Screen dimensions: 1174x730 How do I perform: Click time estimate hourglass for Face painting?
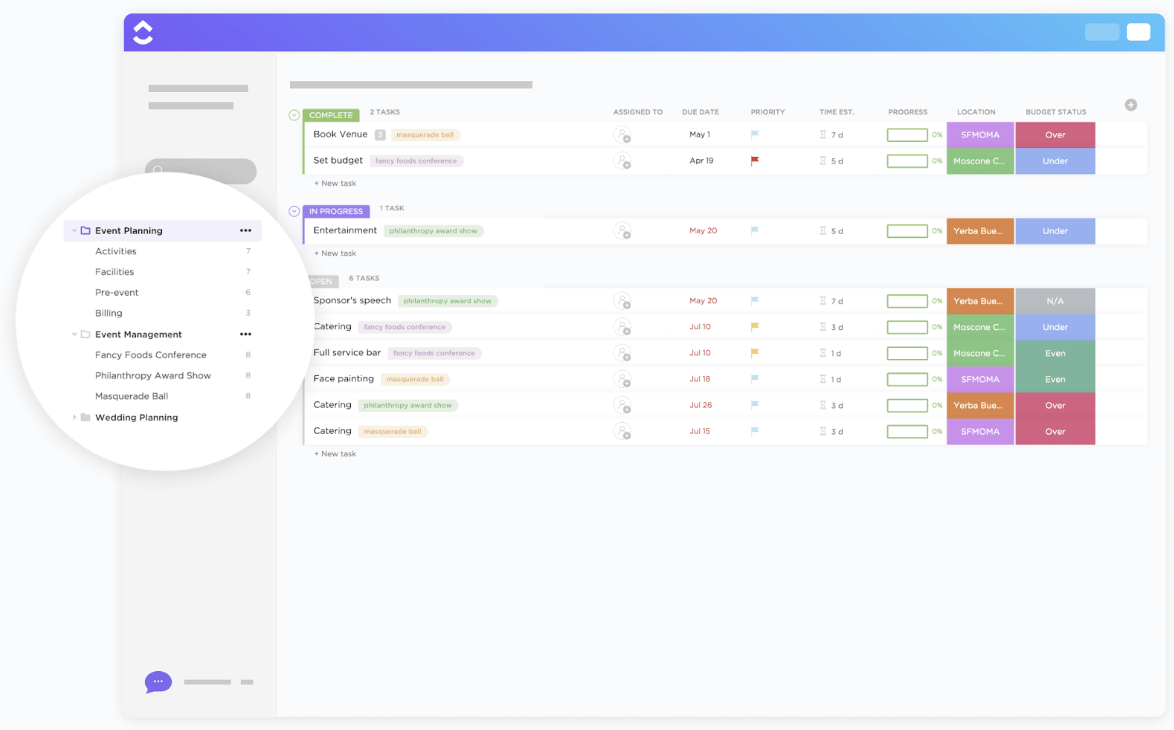point(823,379)
